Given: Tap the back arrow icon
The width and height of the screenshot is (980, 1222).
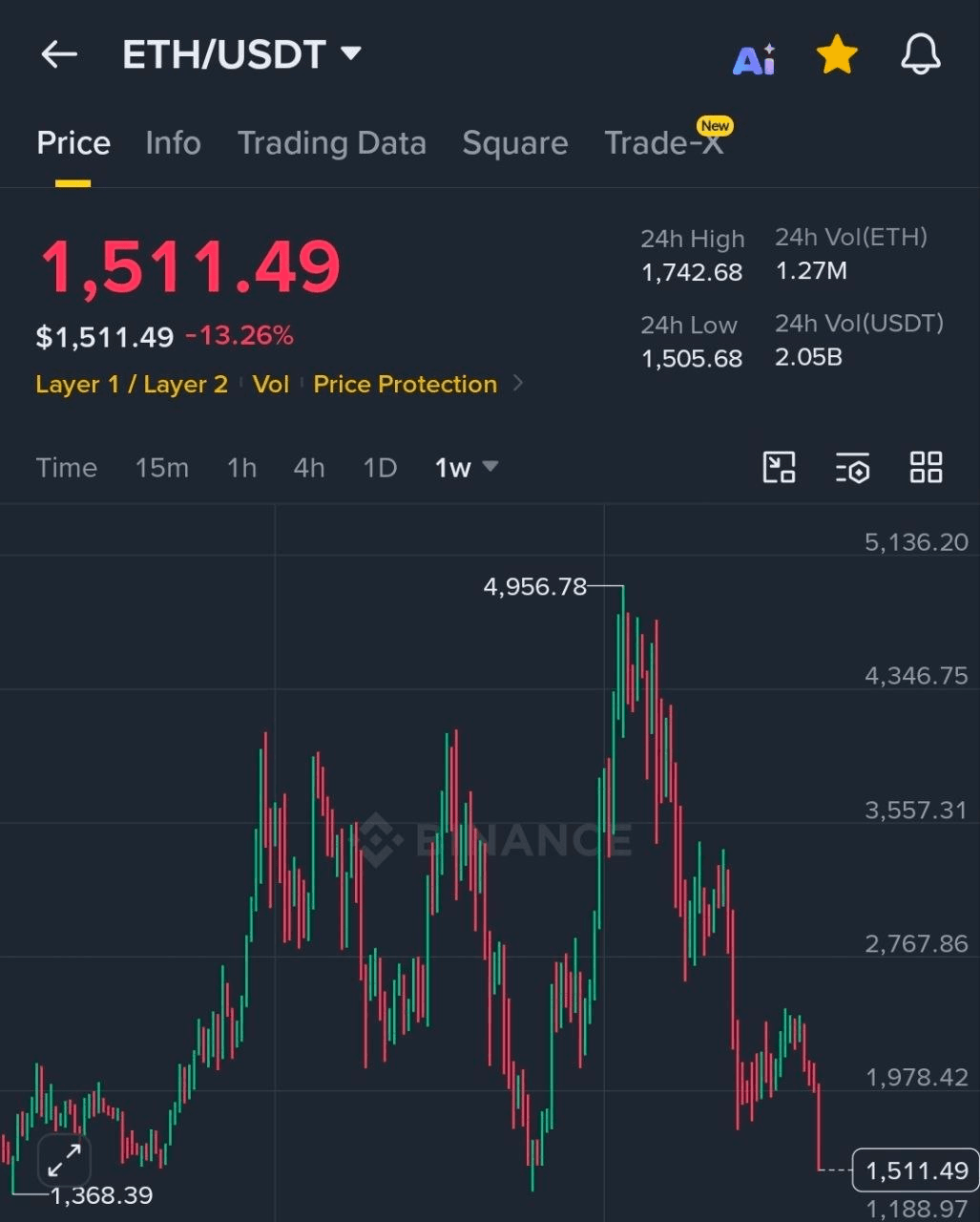Looking at the screenshot, I should tap(59, 54).
